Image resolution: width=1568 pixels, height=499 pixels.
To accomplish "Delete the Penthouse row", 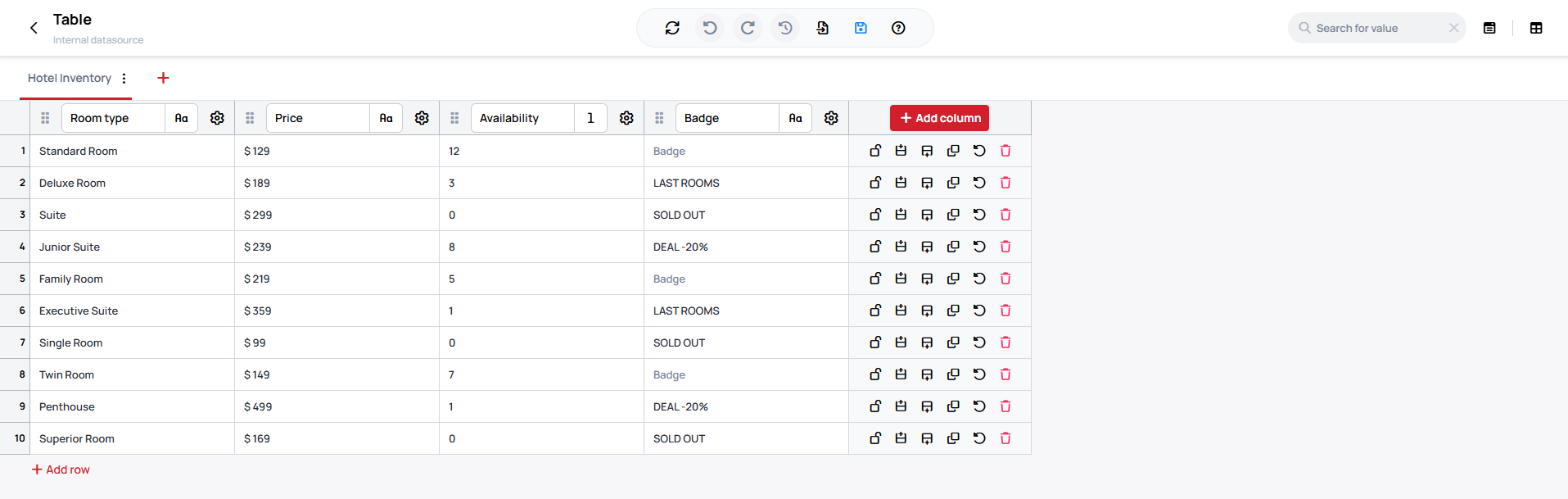I will pos(1005,406).
